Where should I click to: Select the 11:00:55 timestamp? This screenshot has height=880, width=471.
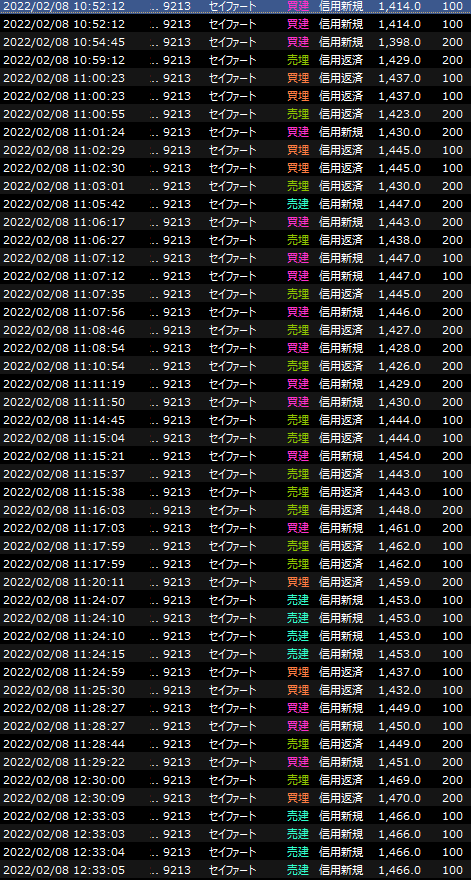pos(64,114)
